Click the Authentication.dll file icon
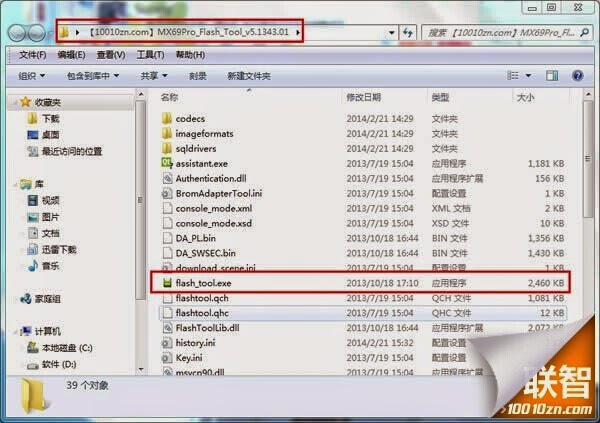600x423 pixels. [x=167, y=178]
